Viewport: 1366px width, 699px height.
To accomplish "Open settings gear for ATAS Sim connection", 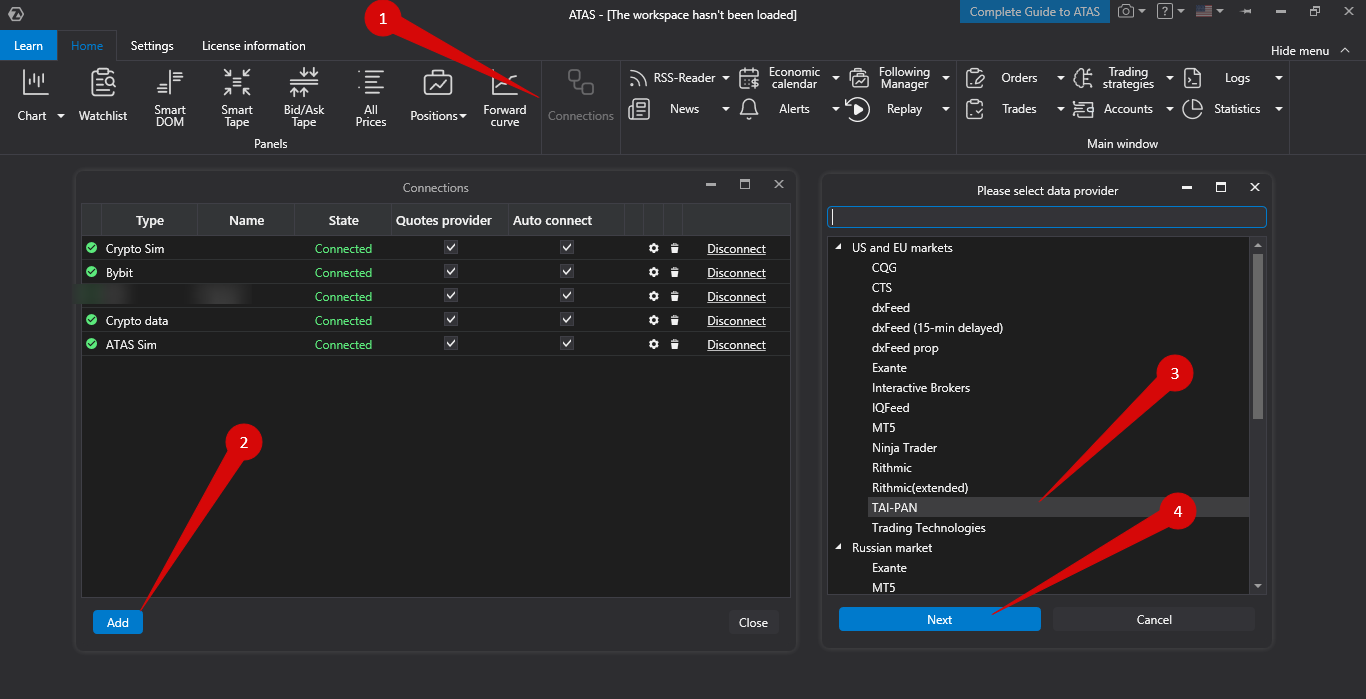I will pos(654,344).
